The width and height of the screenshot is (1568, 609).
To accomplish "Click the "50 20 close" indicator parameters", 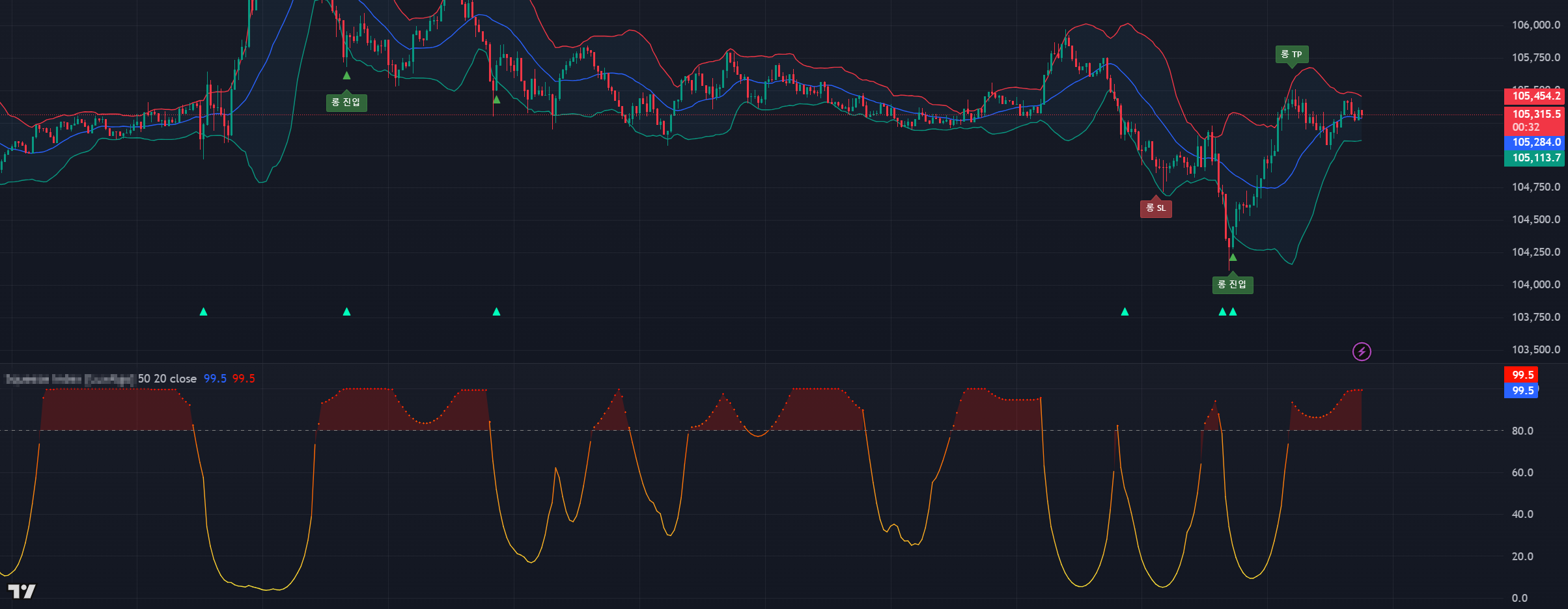I will click(x=167, y=379).
